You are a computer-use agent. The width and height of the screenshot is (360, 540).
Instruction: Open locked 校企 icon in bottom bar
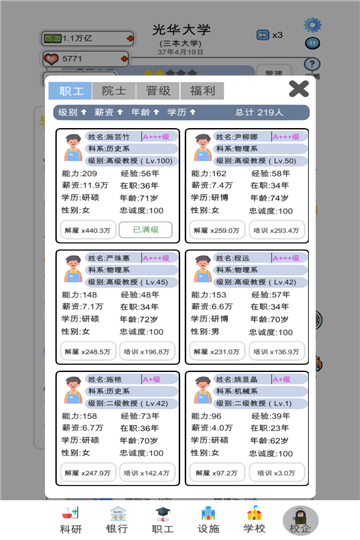coord(300,521)
